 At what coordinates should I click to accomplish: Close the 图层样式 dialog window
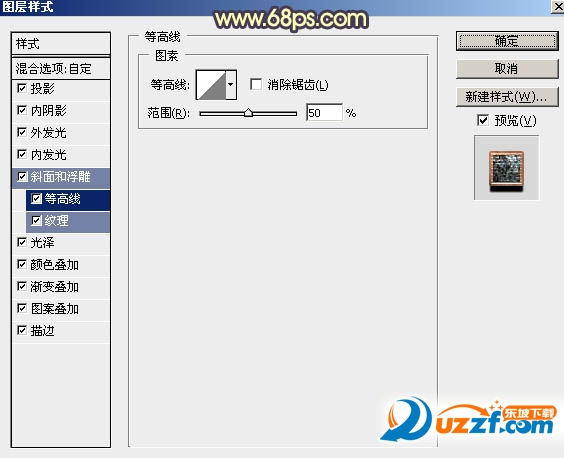(x=558, y=6)
